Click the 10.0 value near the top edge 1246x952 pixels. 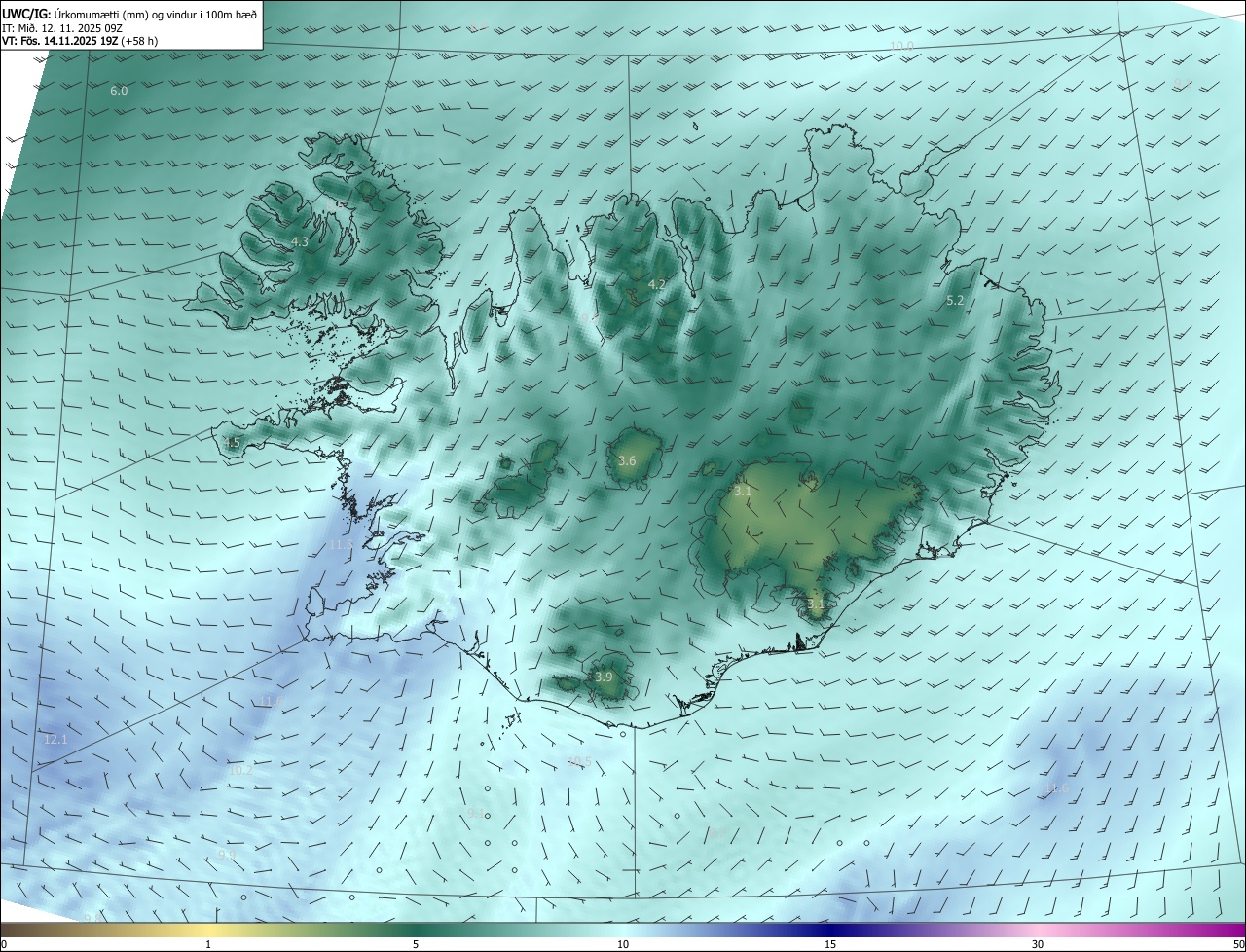pyautogui.click(x=902, y=46)
